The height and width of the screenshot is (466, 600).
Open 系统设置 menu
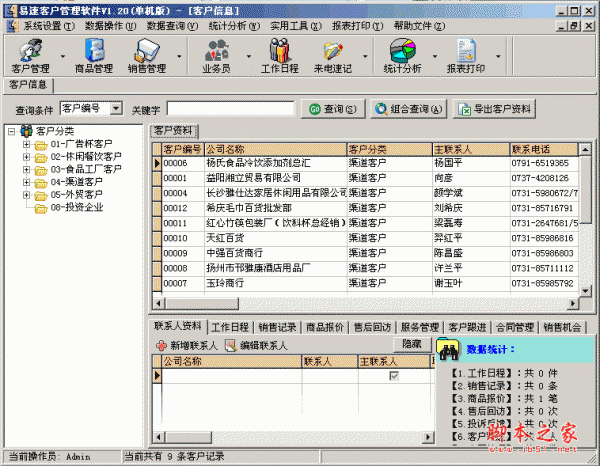click(49, 26)
